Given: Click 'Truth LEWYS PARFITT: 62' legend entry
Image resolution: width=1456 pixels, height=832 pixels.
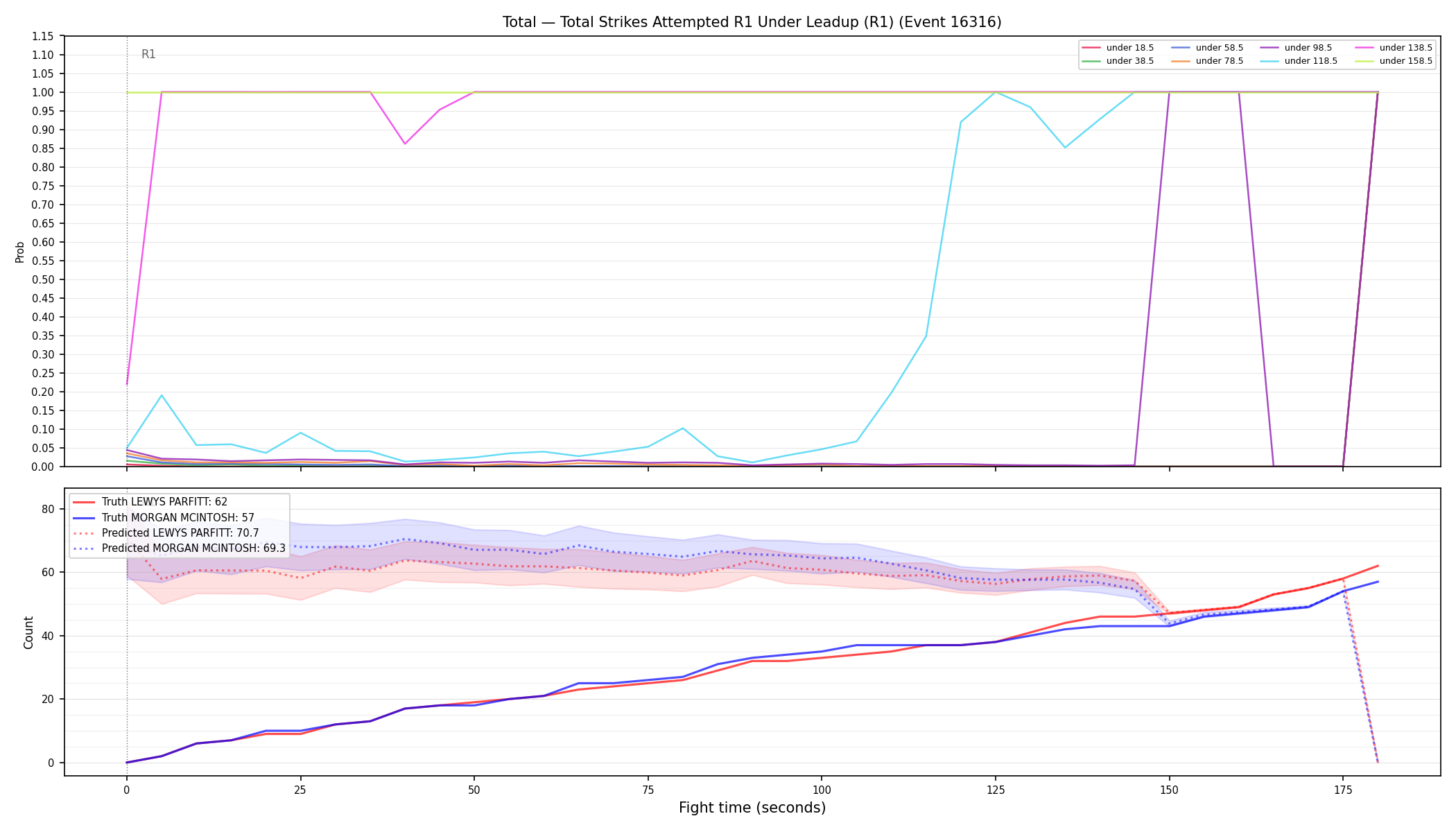Looking at the screenshot, I should (x=150, y=502).
